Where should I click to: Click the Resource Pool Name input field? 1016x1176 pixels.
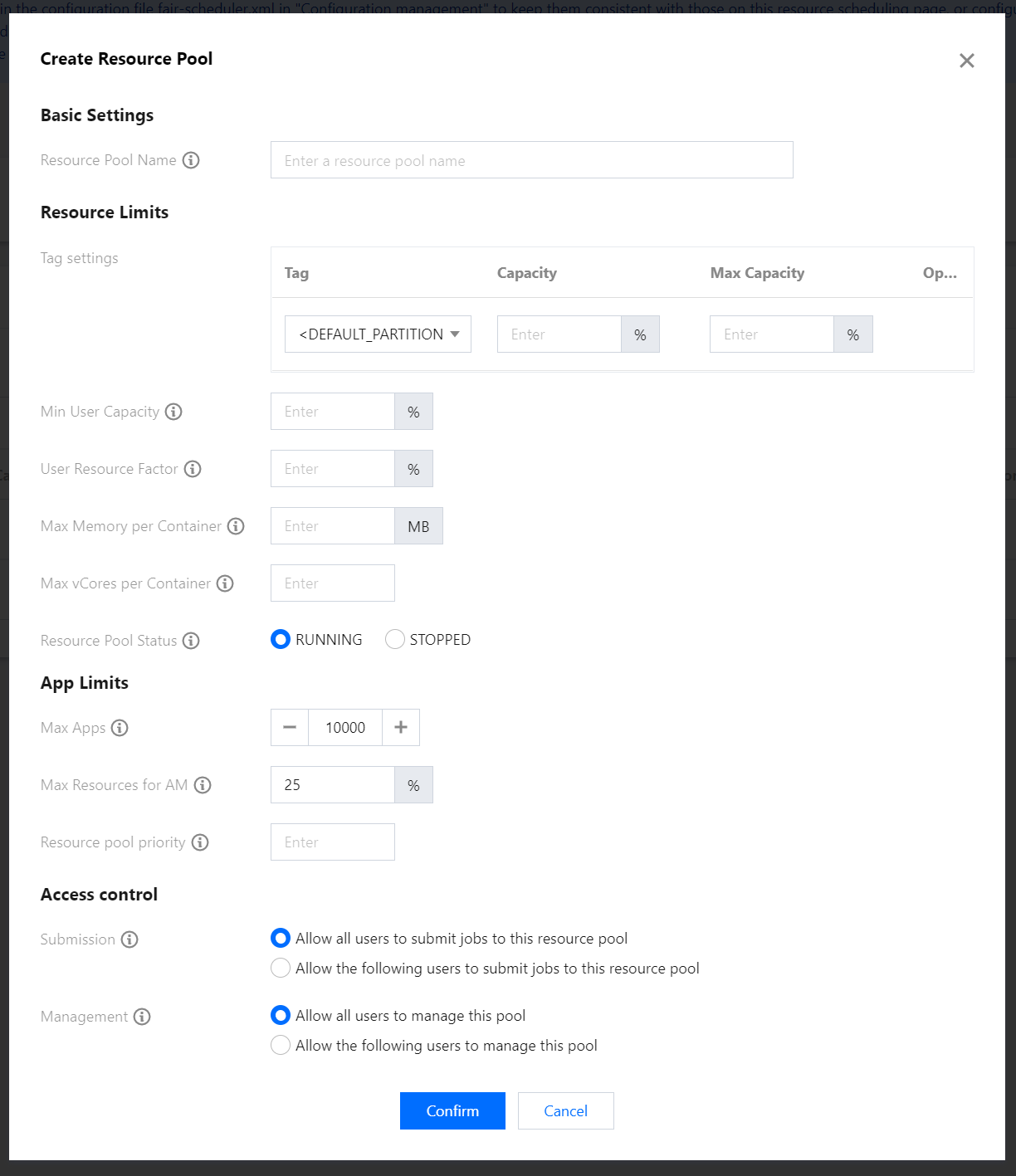(x=531, y=160)
